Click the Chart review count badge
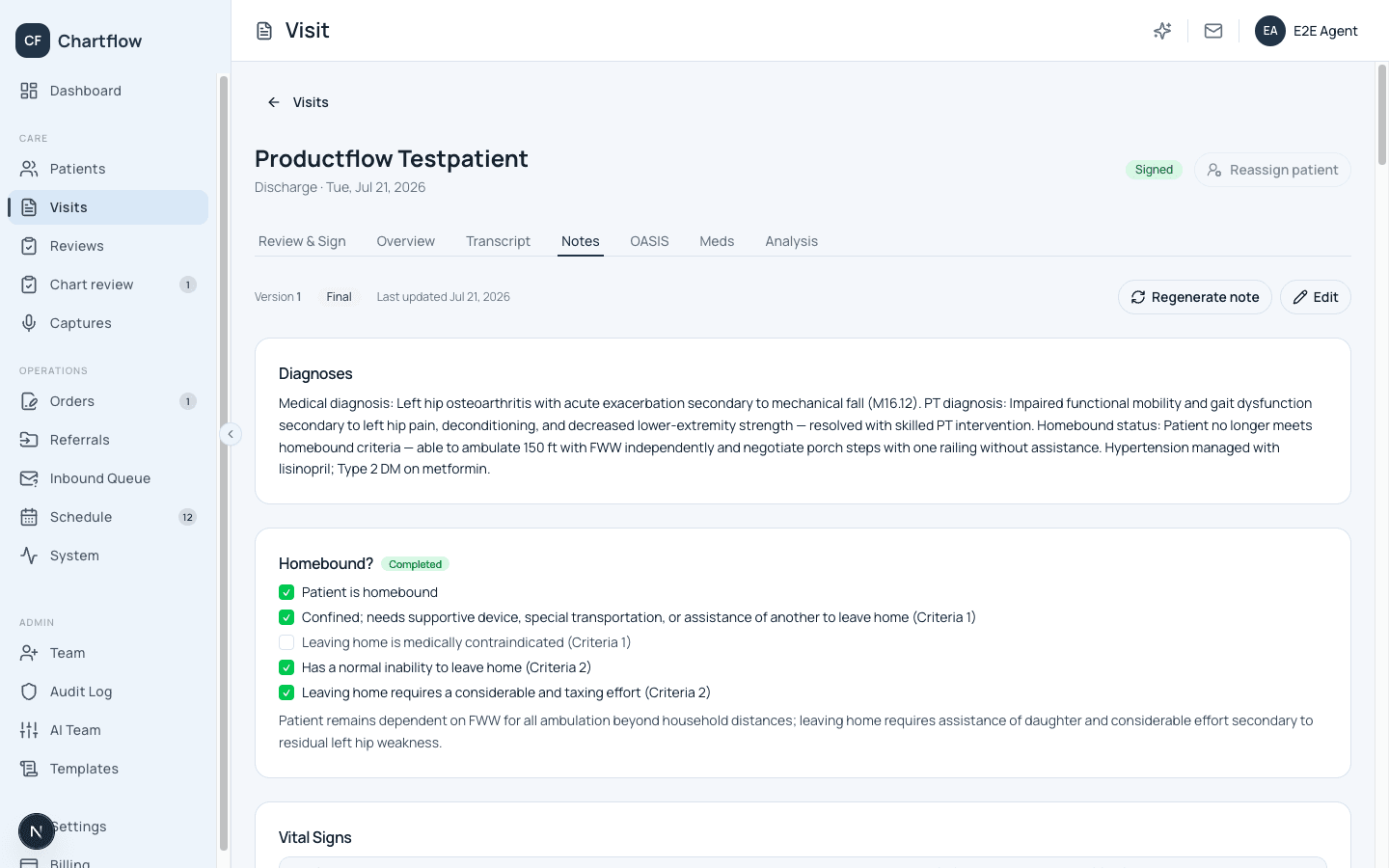The width and height of the screenshot is (1389, 868). [188, 285]
